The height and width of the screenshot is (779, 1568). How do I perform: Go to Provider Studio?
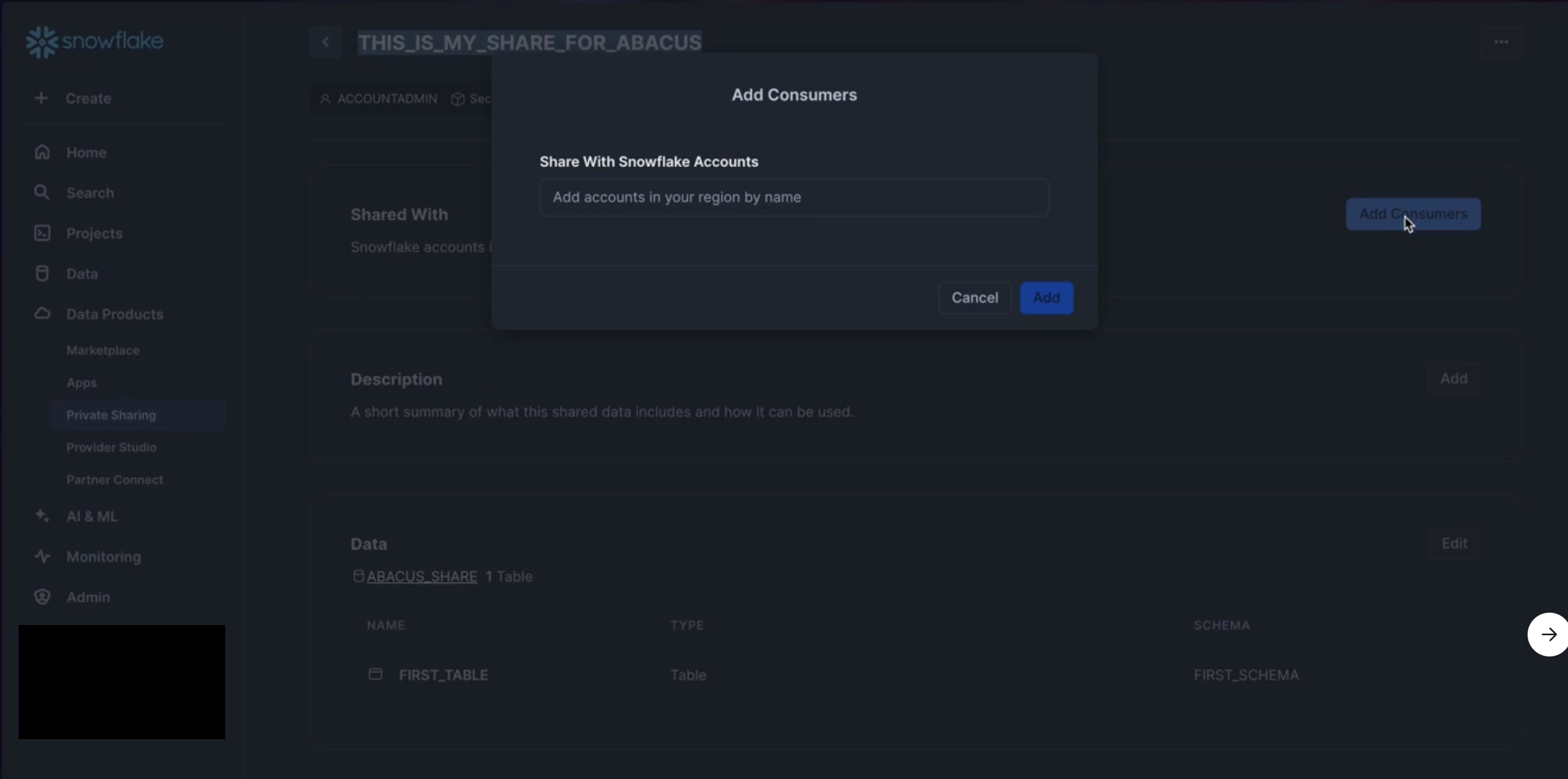tap(112, 447)
